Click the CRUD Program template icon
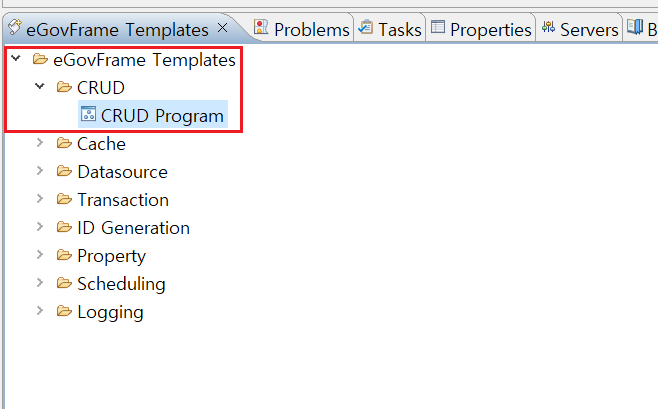 point(88,115)
